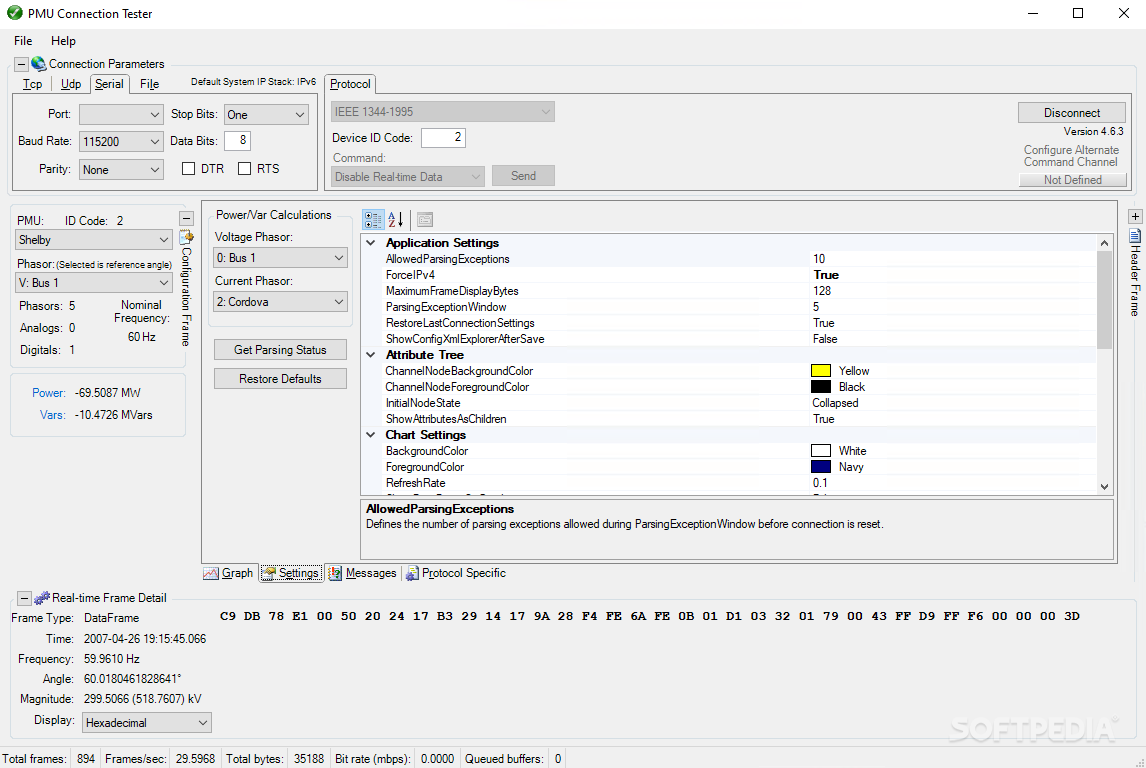The image size is (1146, 768).
Task: Toggle the RTS checkbox
Action: [x=244, y=169]
